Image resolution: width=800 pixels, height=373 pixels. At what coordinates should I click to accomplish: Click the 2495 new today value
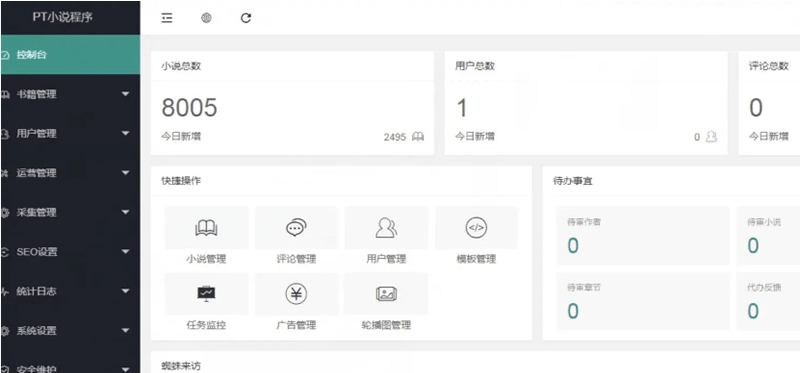395,137
